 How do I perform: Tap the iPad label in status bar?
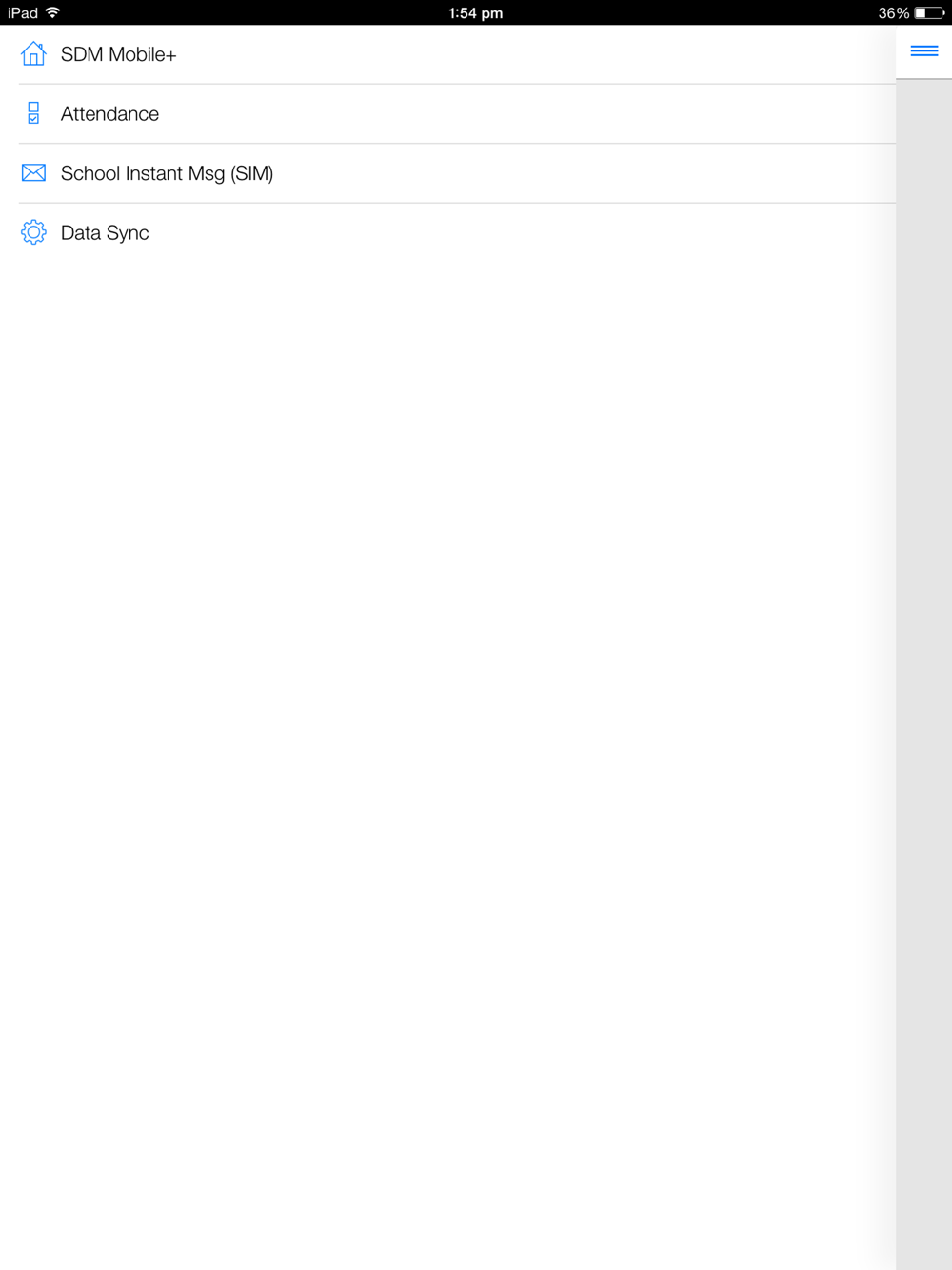point(23,13)
